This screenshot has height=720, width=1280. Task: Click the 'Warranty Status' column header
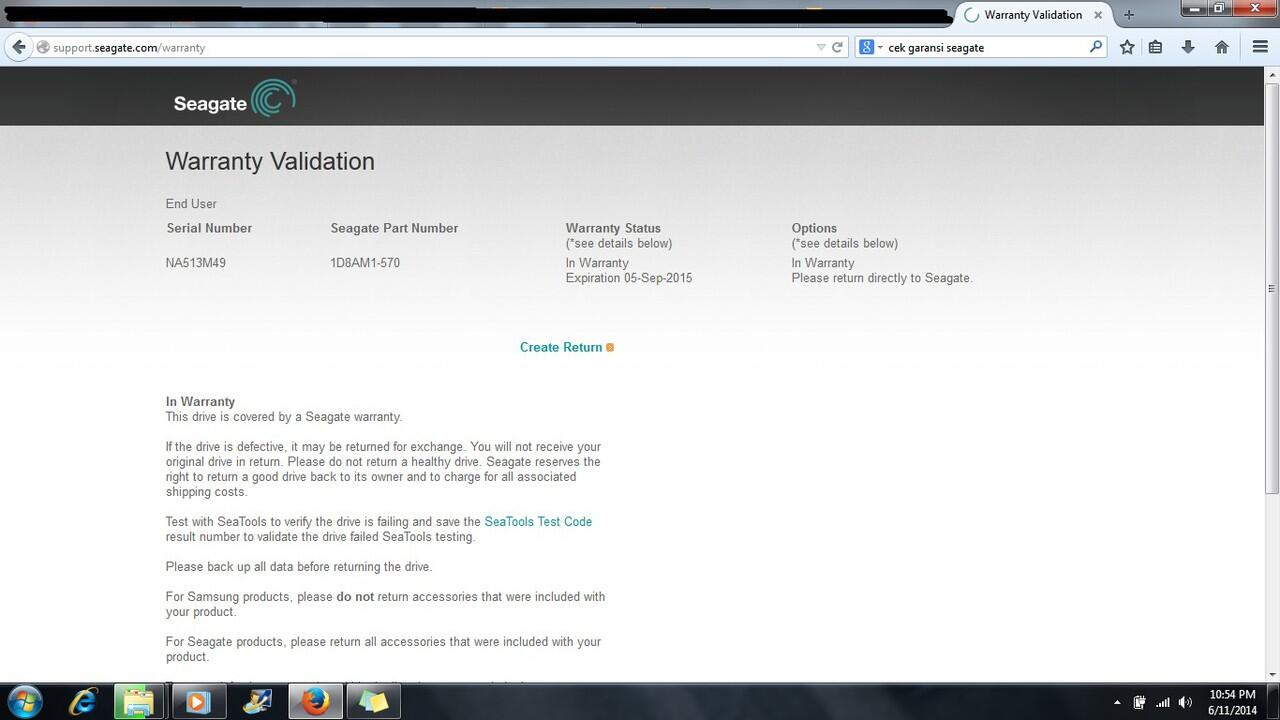tap(613, 228)
